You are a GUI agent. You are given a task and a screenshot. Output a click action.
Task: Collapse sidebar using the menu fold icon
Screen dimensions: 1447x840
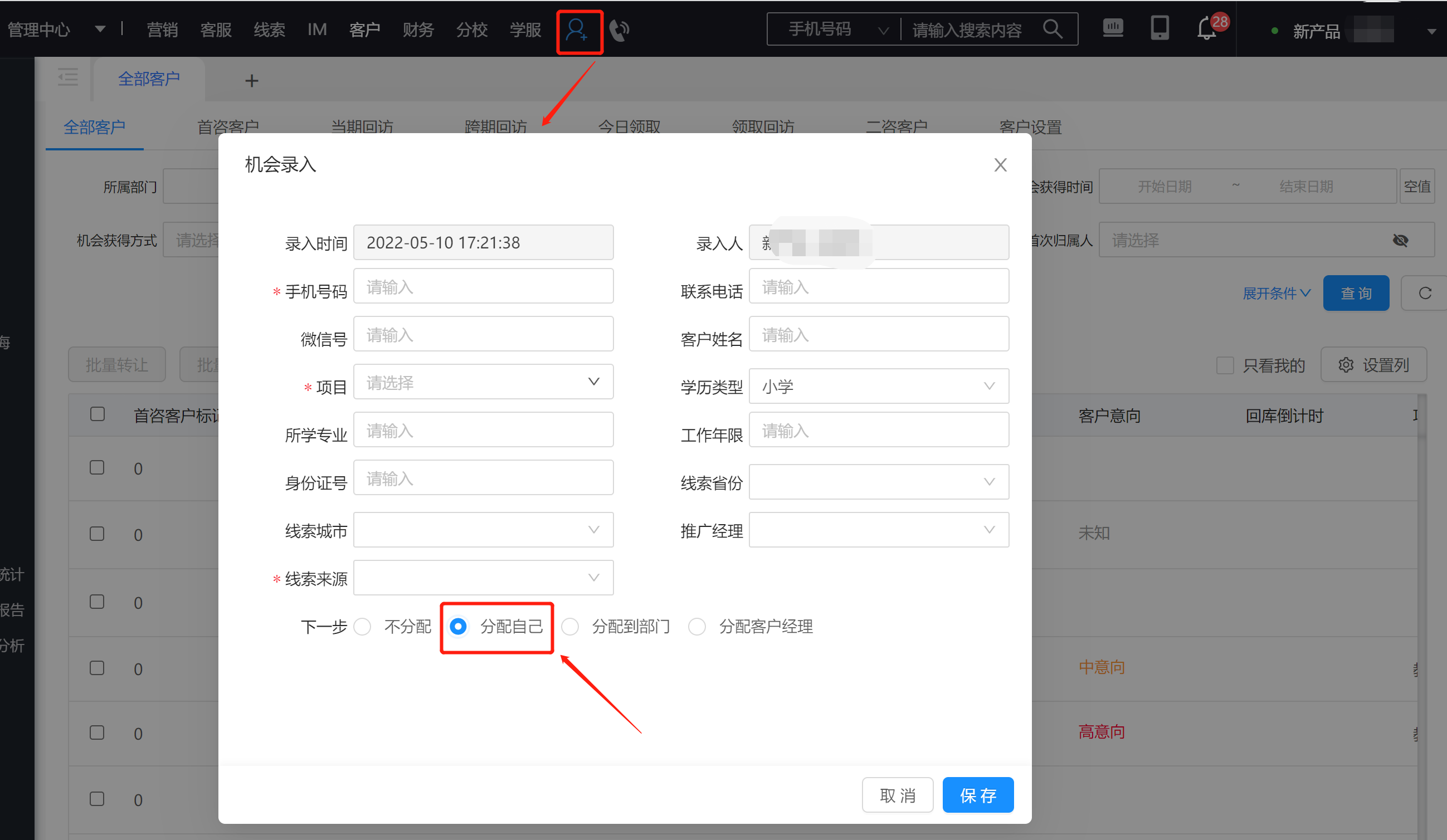[68, 77]
